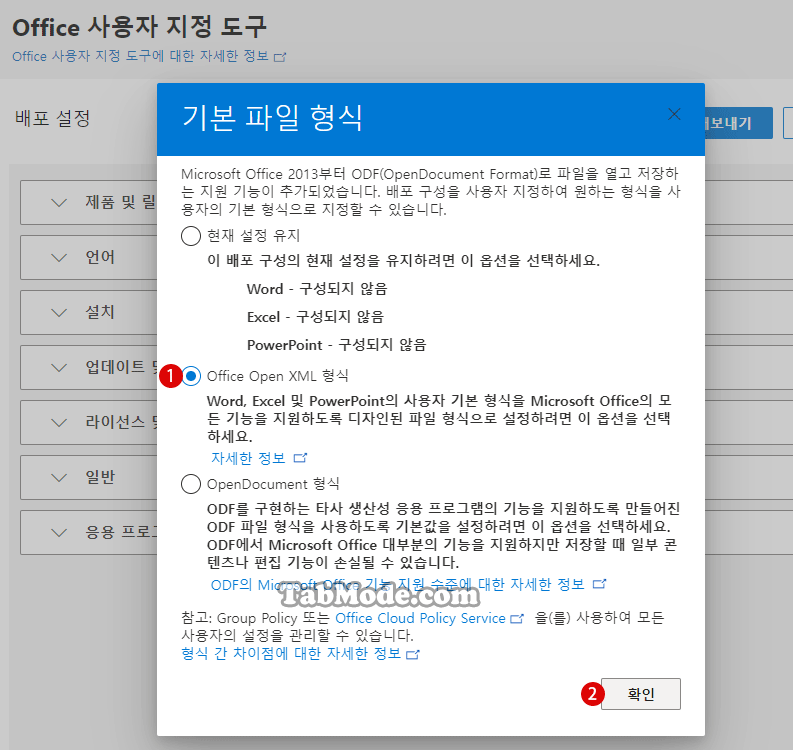The width and height of the screenshot is (793, 750).
Task: Expand the 제품 및 릴리스 section chevron
Action: point(59,203)
